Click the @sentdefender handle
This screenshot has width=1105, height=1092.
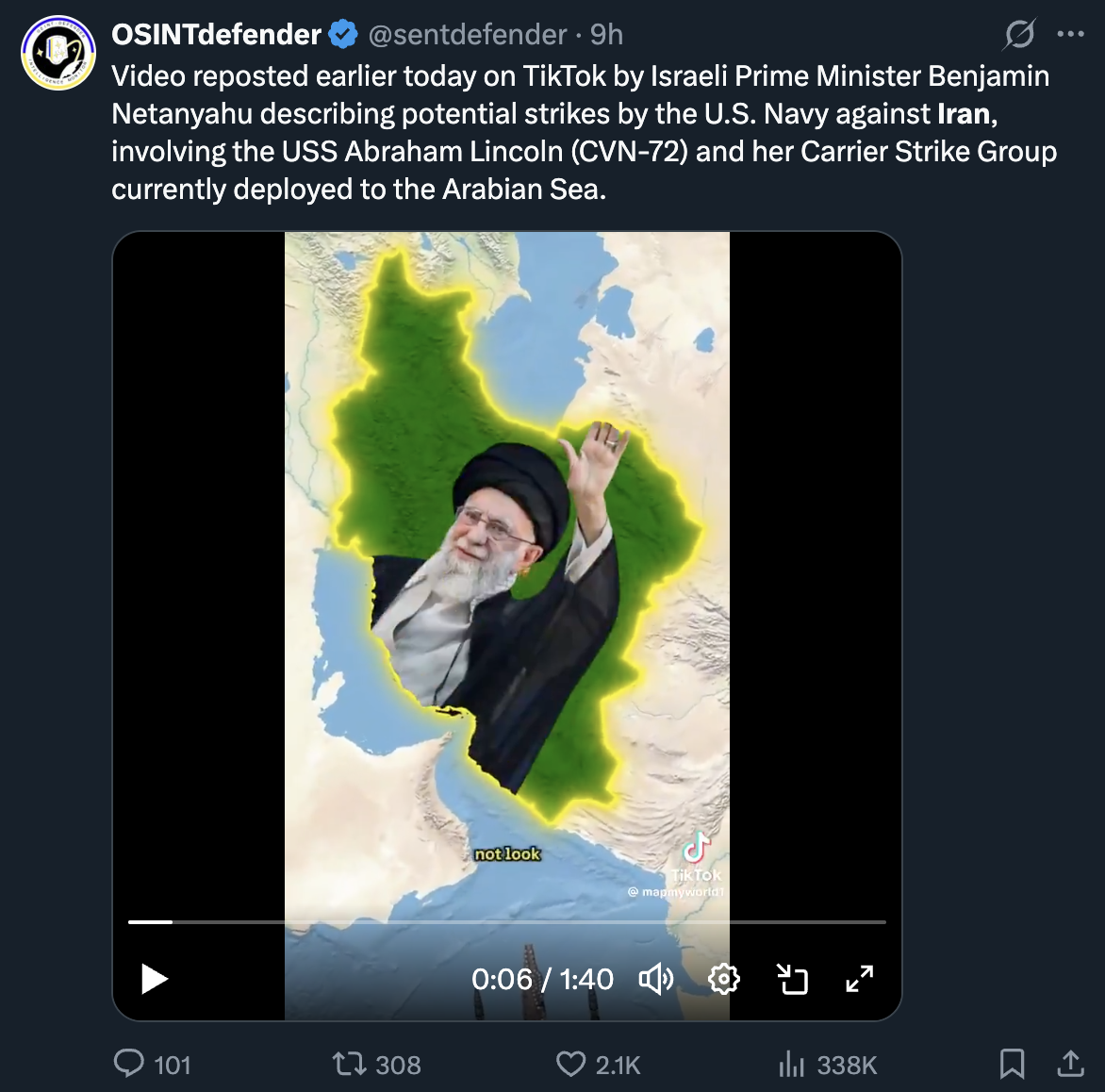(x=467, y=35)
